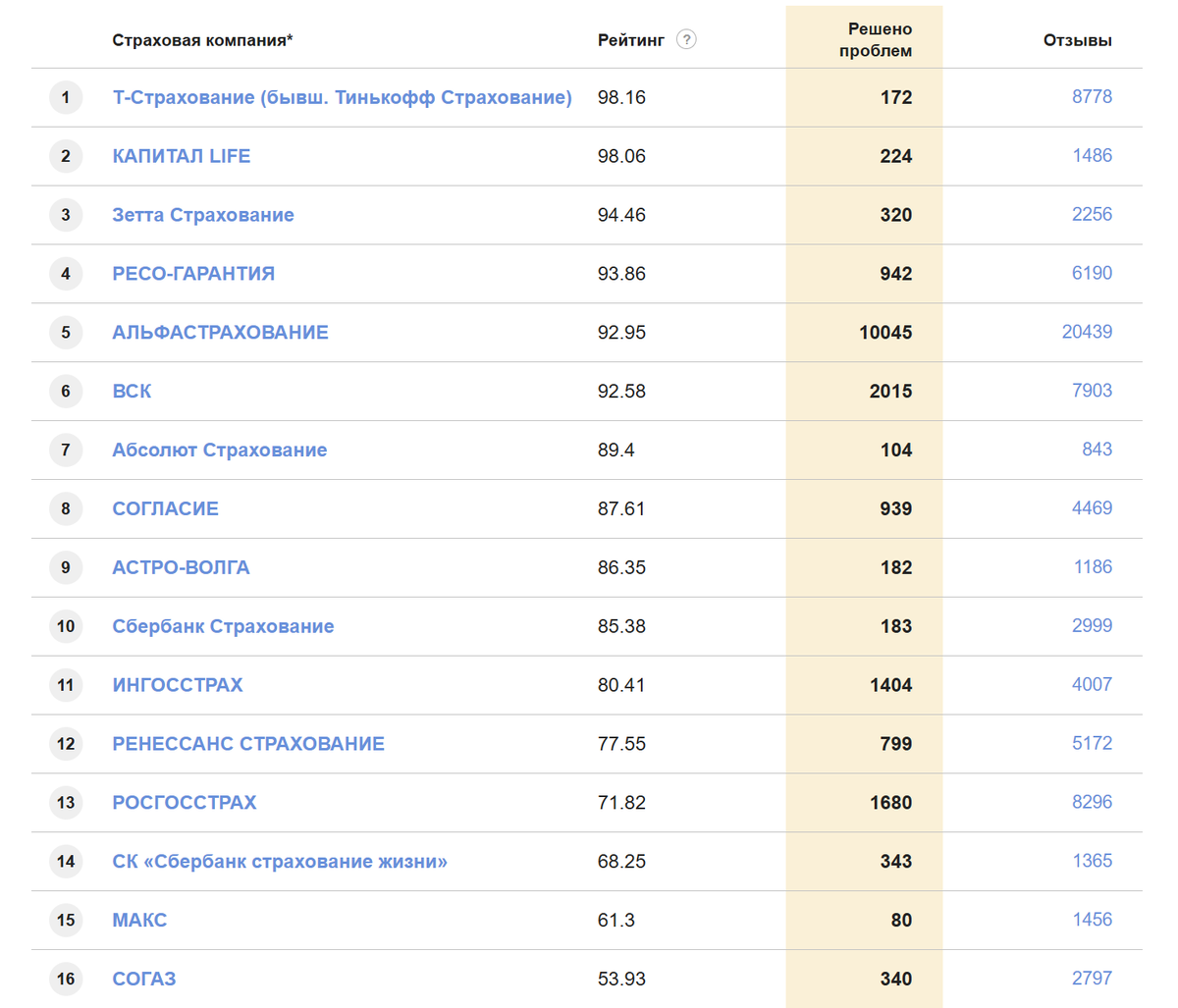Select rating value 87.61
This screenshot has width=1178, height=1008.
tap(621, 509)
